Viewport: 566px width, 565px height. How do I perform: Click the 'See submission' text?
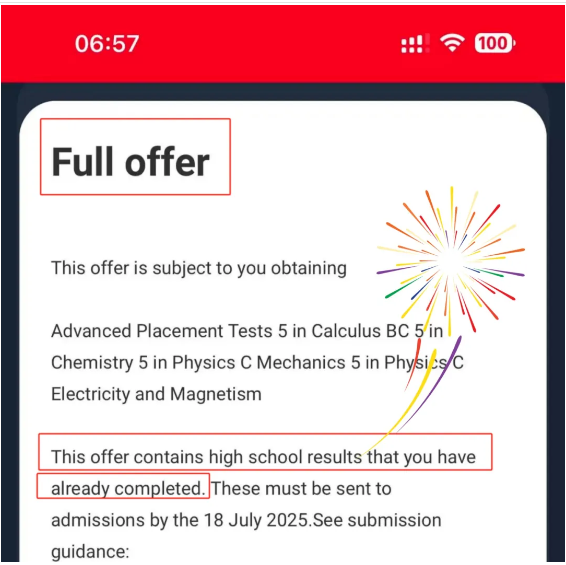[377, 520]
